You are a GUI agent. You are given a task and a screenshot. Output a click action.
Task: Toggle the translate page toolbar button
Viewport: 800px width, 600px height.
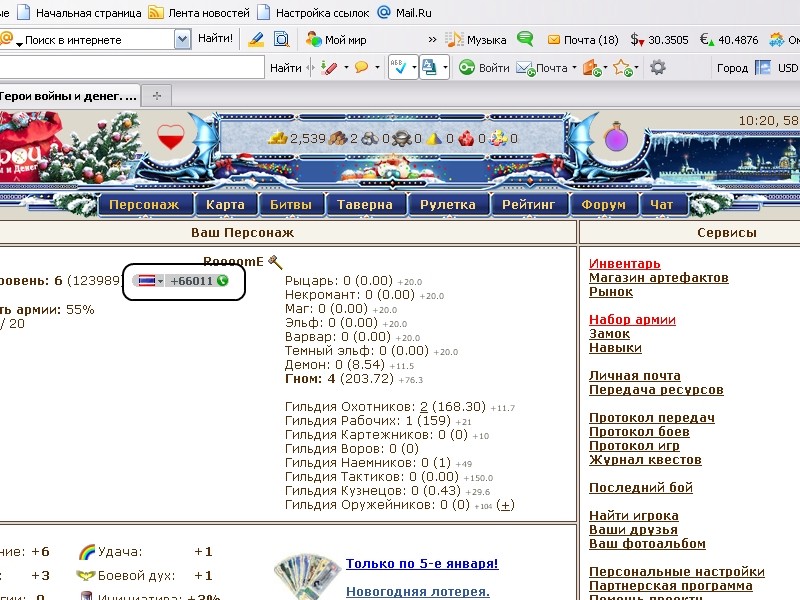click(429, 68)
